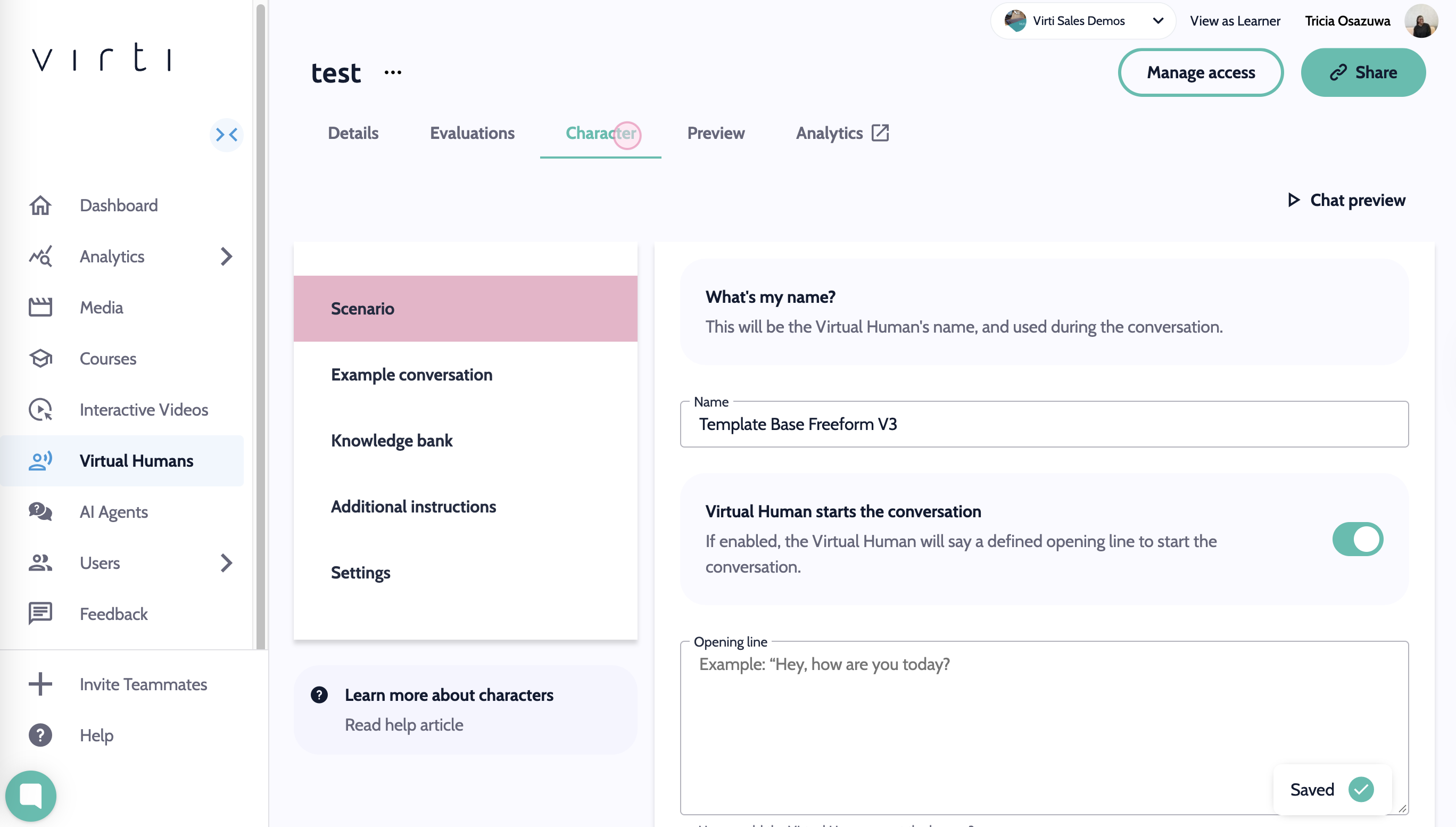
Task: Open the intercom chat launcher bubble
Action: (x=31, y=796)
